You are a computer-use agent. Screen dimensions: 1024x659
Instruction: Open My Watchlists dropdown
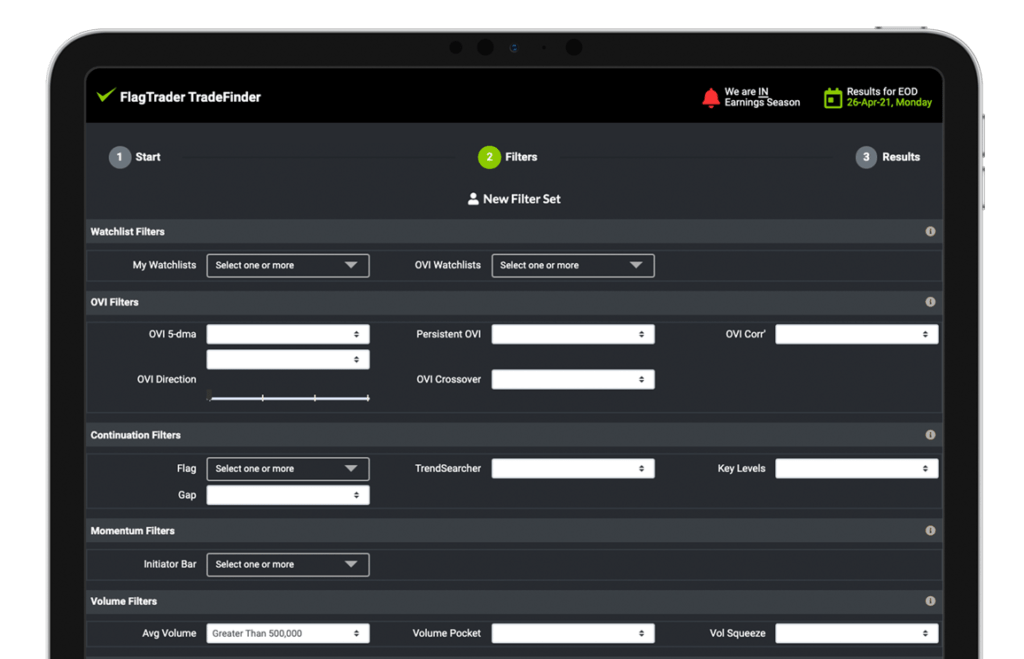(x=288, y=266)
